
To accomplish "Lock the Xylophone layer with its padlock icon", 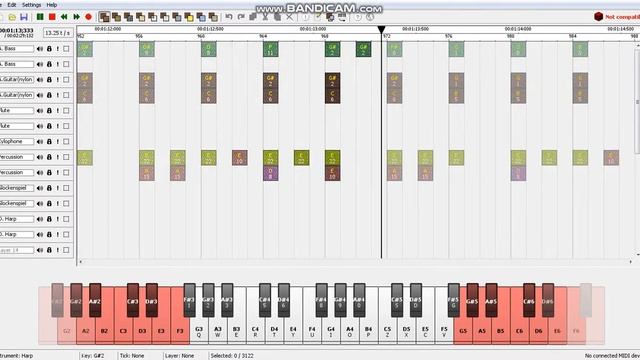I will tap(49, 142).
